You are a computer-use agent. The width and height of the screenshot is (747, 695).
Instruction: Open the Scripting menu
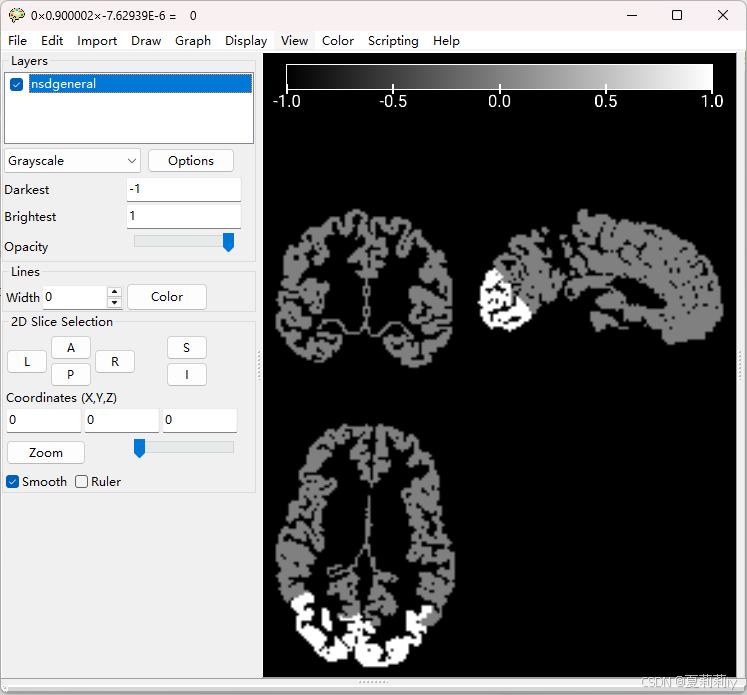coord(393,41)
